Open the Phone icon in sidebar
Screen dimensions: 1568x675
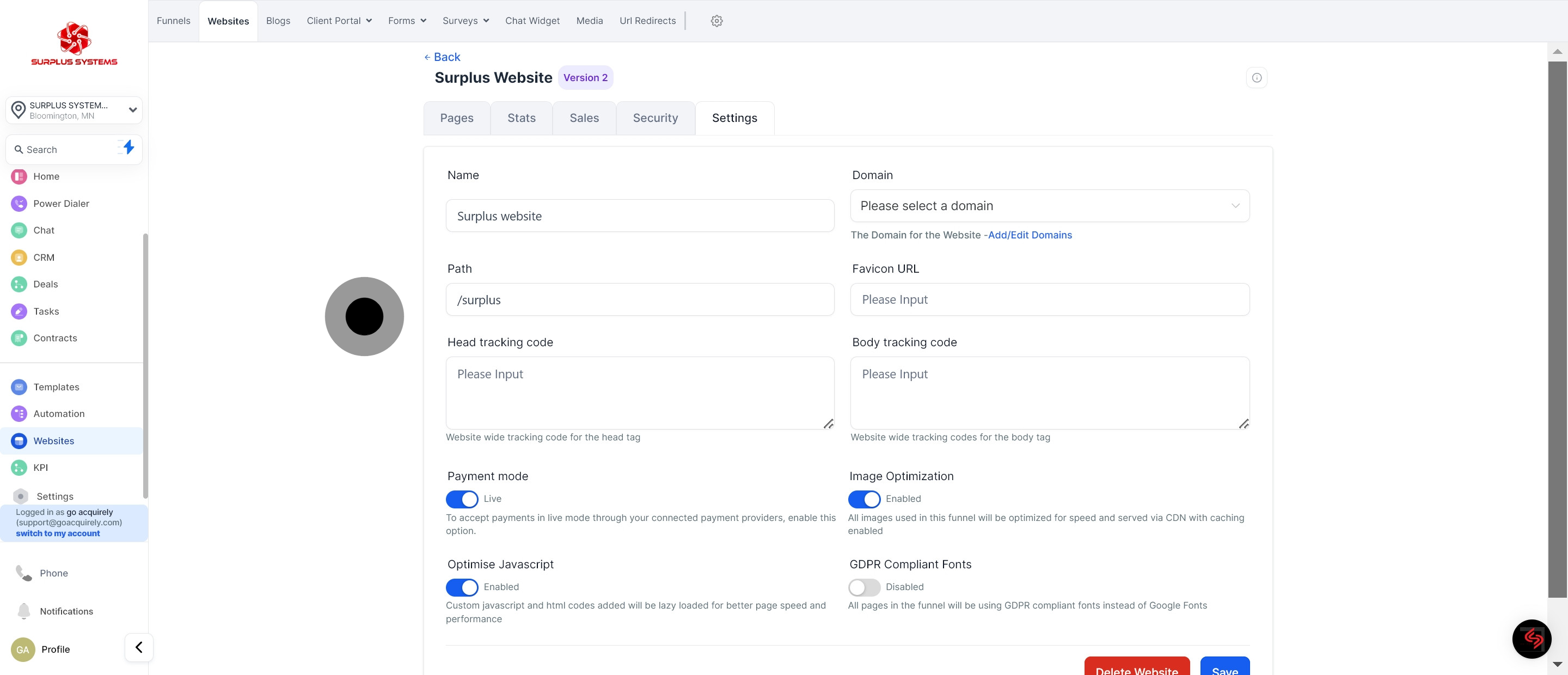click(24, 573)
